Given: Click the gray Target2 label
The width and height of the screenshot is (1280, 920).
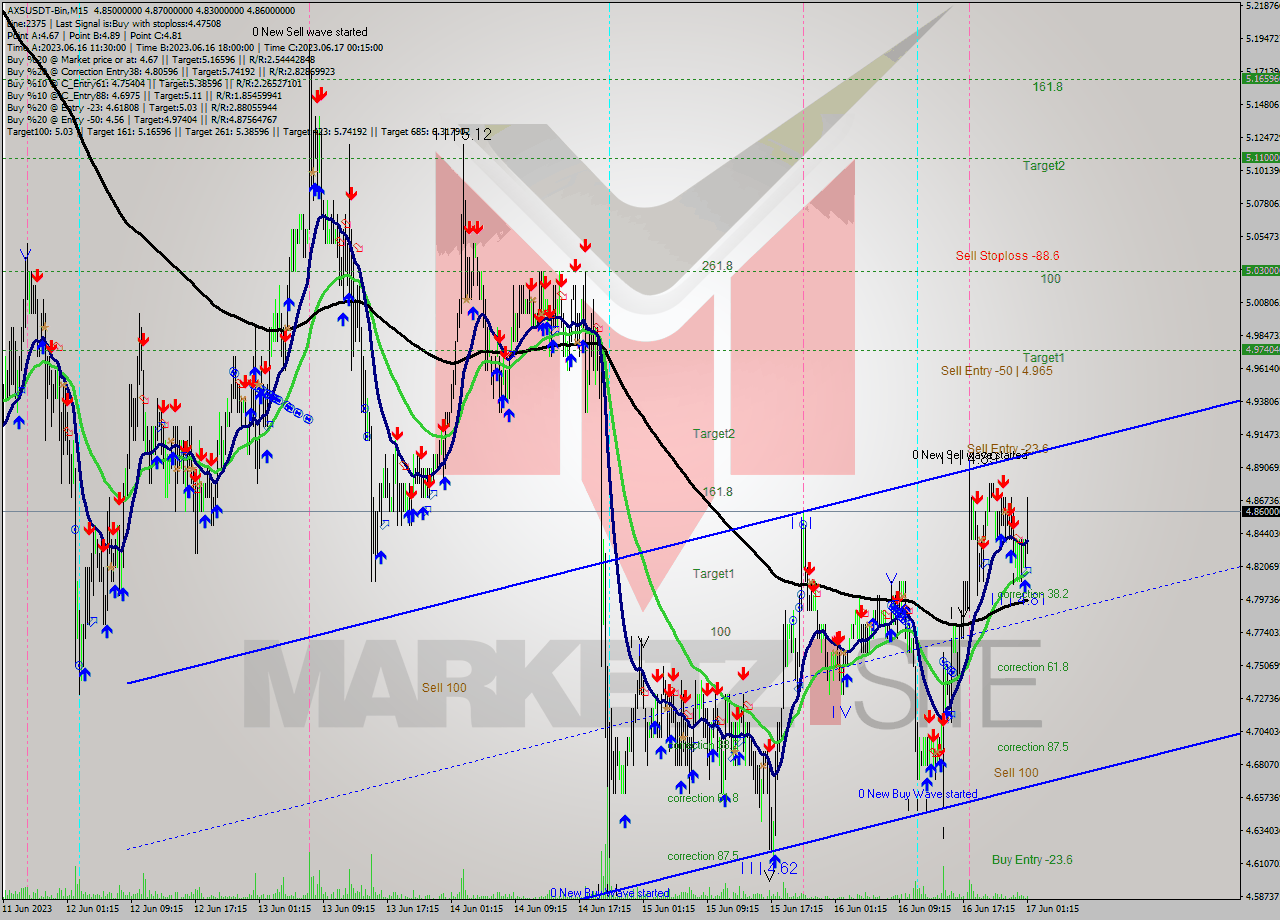Looking at the screenshot, I should coord(714,434).
